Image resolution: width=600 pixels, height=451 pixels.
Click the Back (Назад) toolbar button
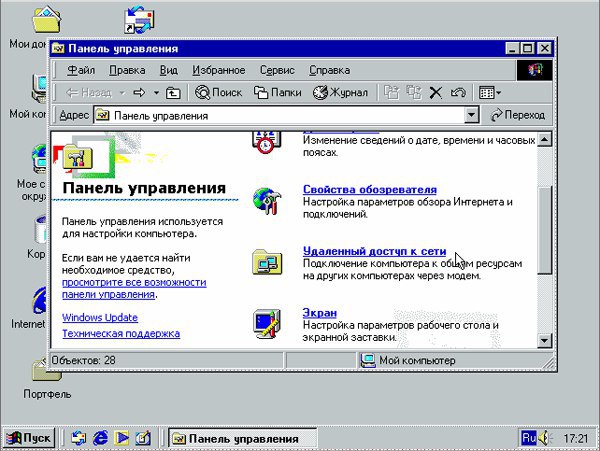pos(89,93)
